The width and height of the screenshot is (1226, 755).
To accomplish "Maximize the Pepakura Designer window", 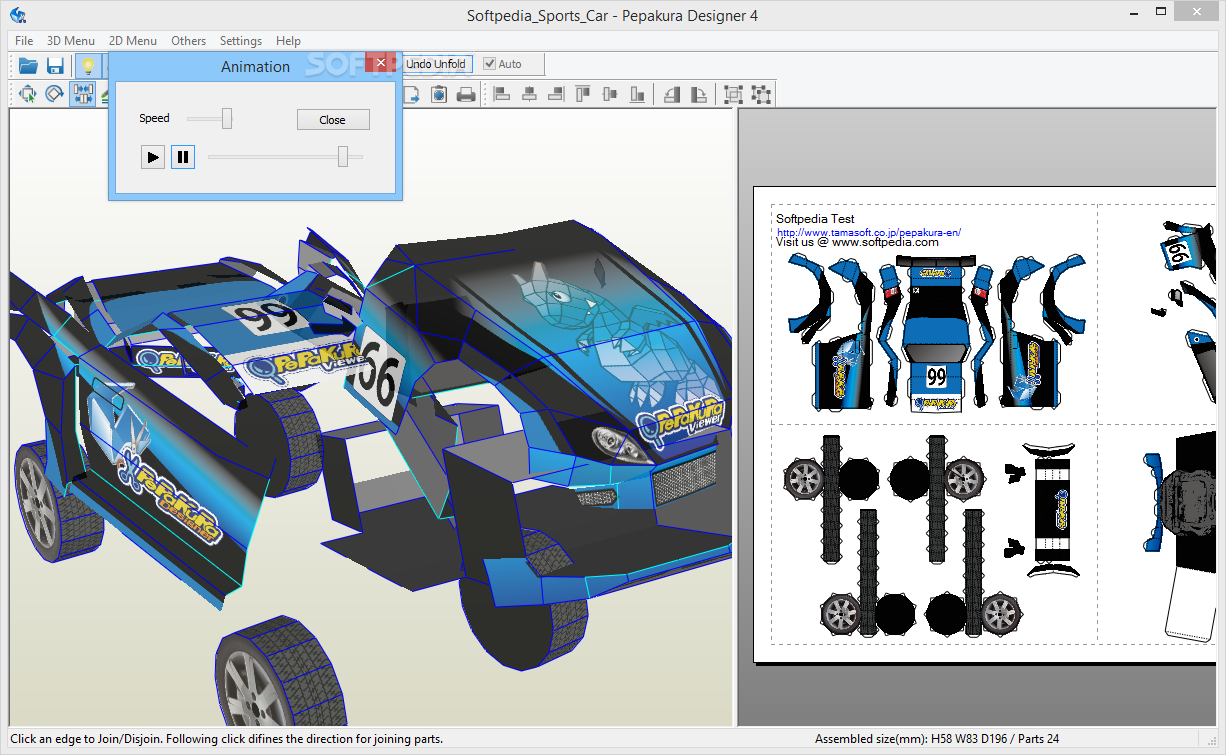I will [x=1161, y=13].
